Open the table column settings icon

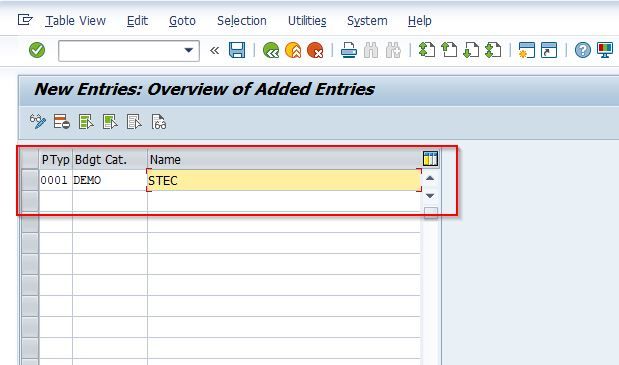pos(430,159)
